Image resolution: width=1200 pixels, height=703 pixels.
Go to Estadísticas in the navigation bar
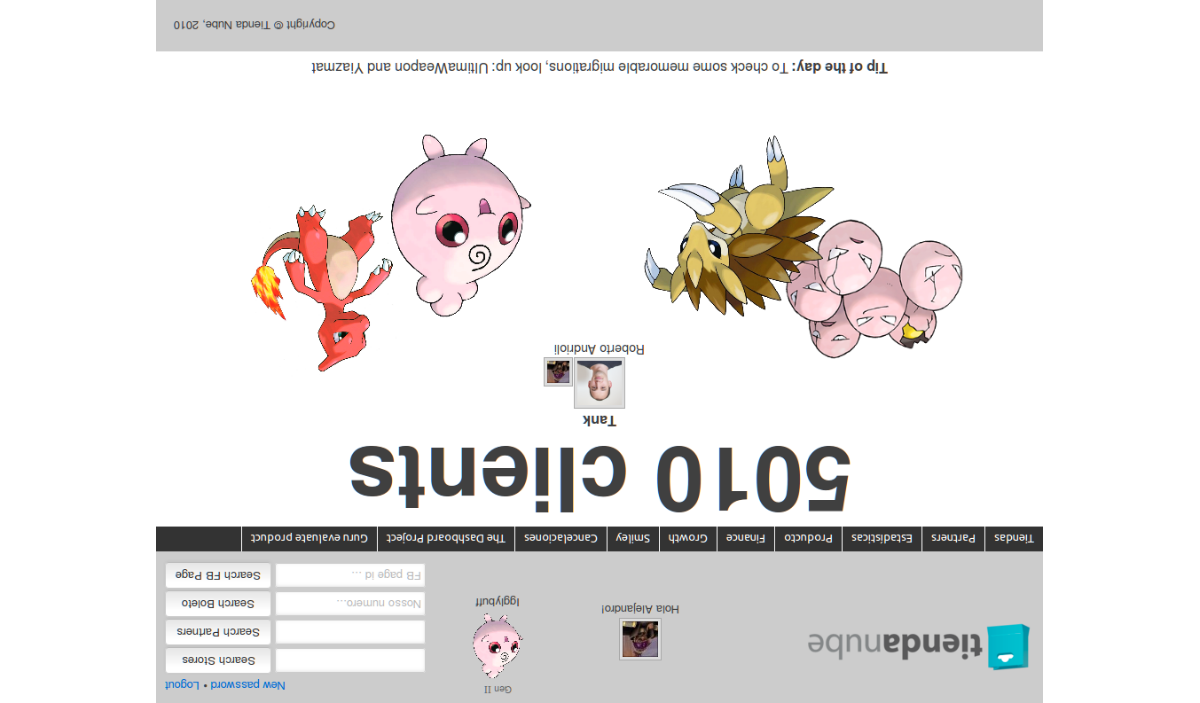click(x=882, y=539)
